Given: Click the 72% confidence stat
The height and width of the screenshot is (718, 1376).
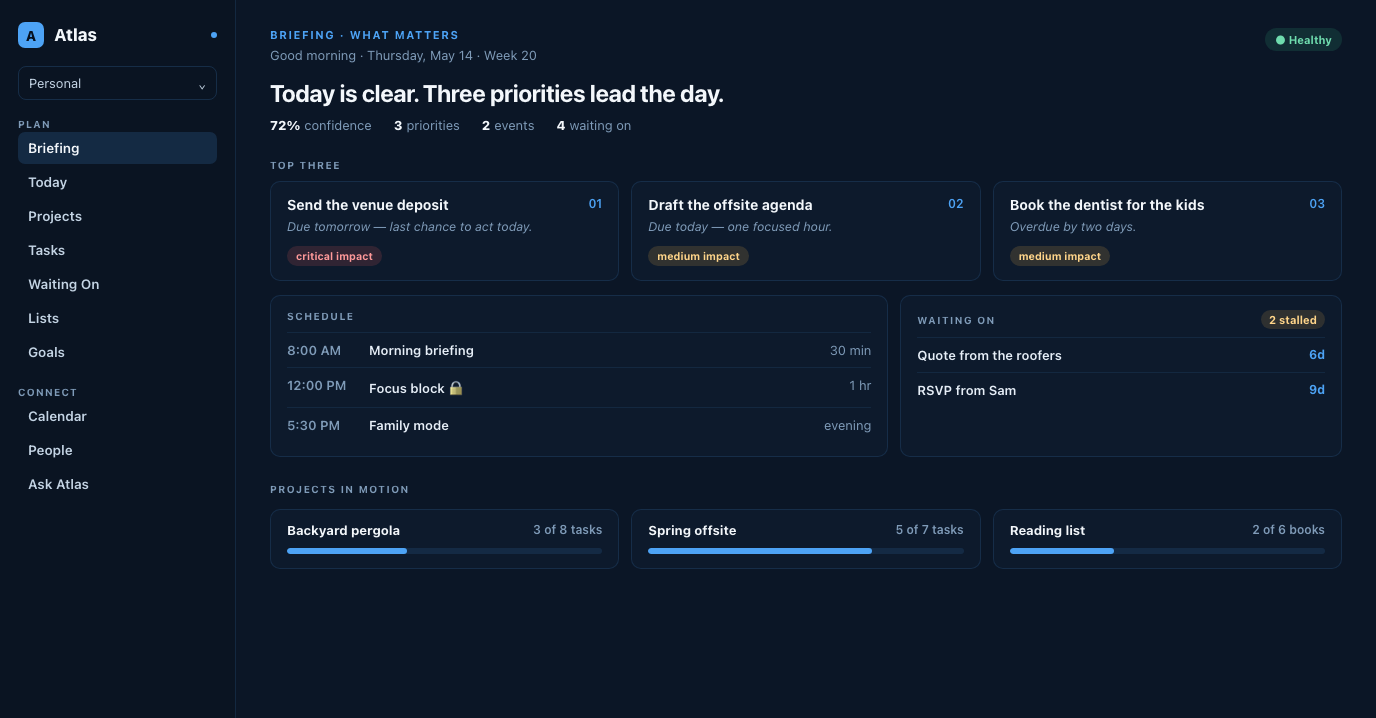Looking at the screenshot, I should 320,126.
